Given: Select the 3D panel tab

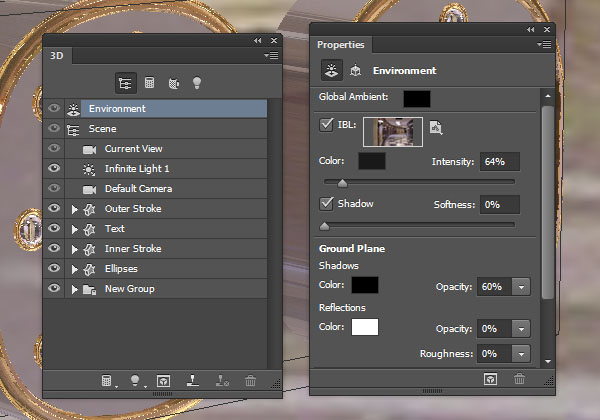Looking at the screenshot, I should (57, 56).
